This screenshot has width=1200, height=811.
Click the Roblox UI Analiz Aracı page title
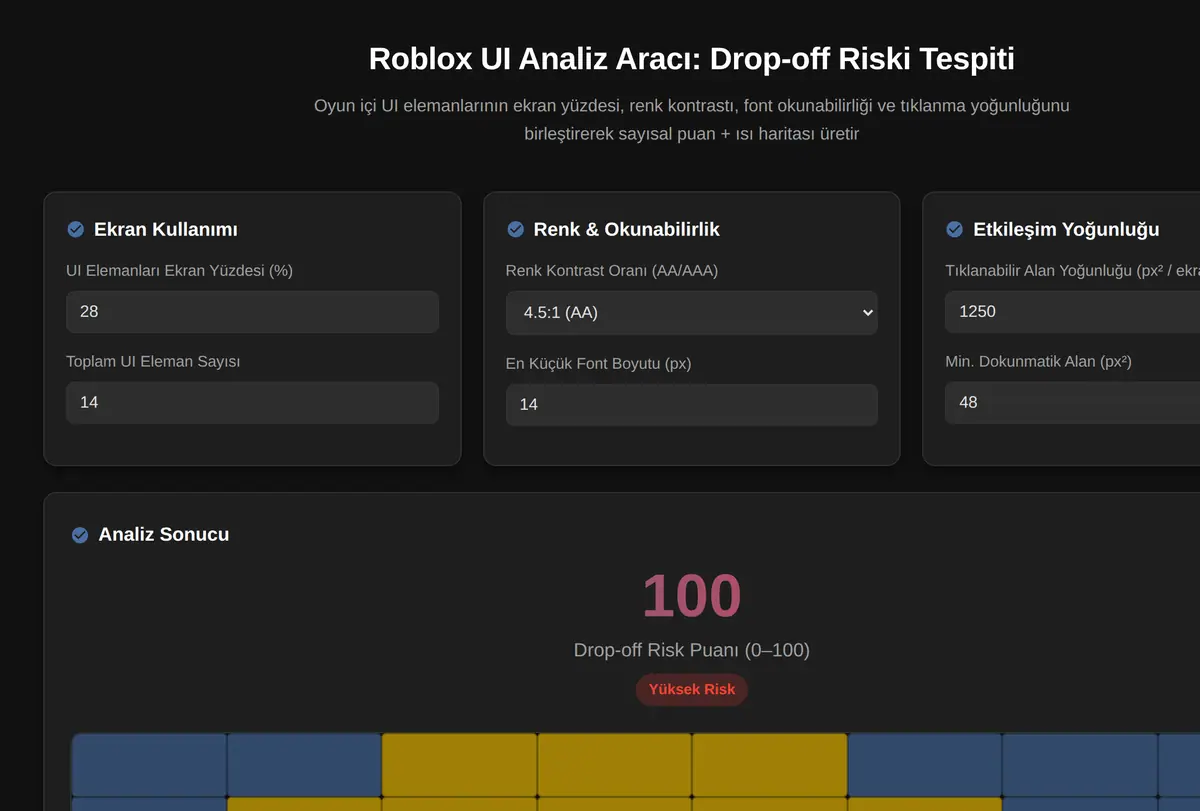[691, 59]
